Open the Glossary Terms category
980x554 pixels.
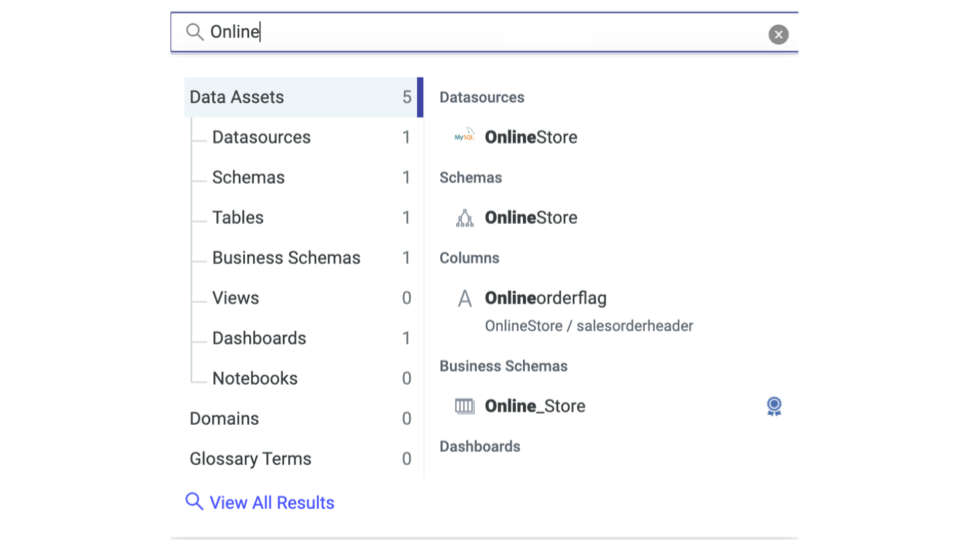tap(250, 458)
